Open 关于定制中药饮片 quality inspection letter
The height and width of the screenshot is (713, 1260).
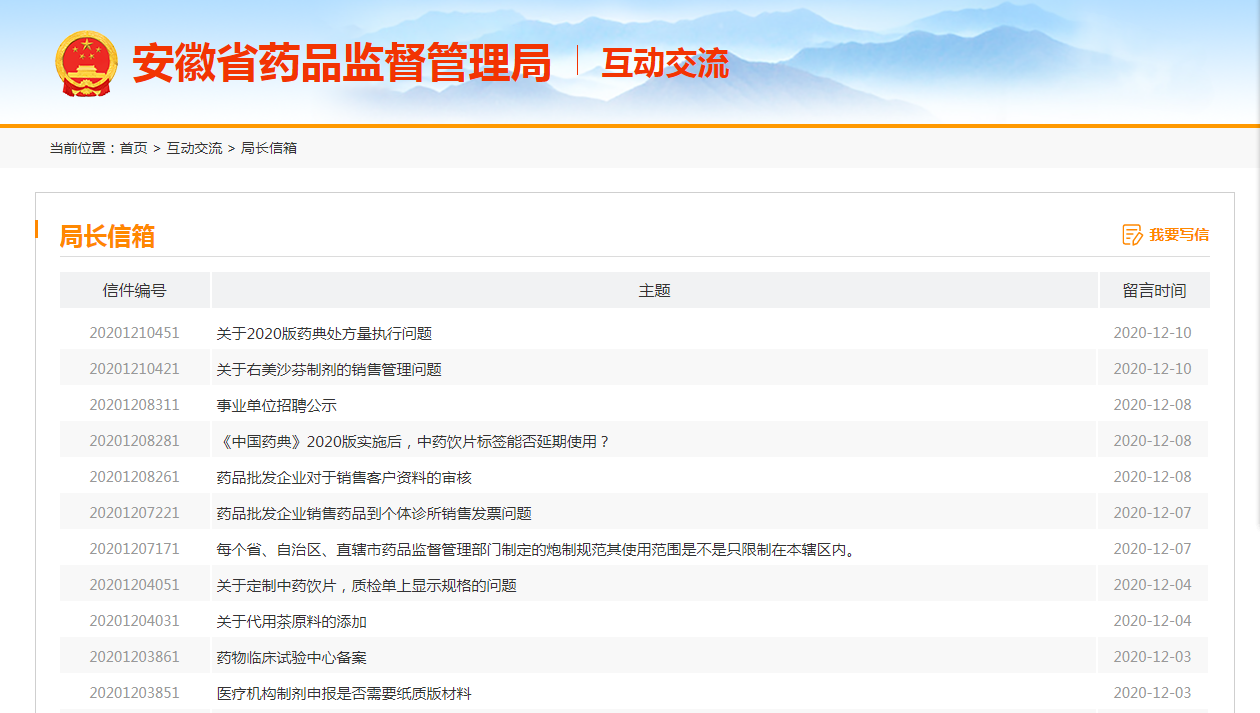pos(367,585)
